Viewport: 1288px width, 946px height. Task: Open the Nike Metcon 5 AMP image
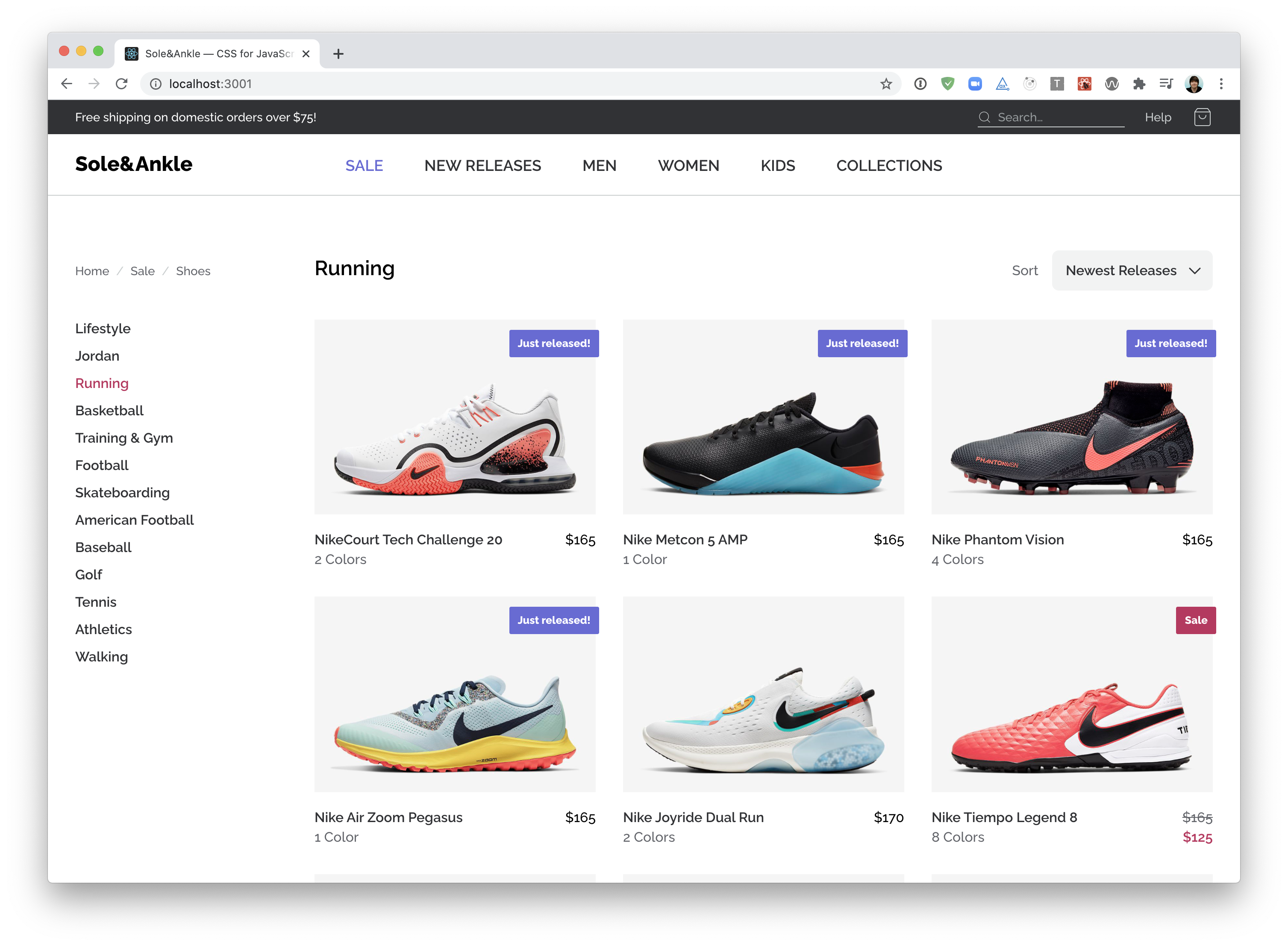(763, 417)
